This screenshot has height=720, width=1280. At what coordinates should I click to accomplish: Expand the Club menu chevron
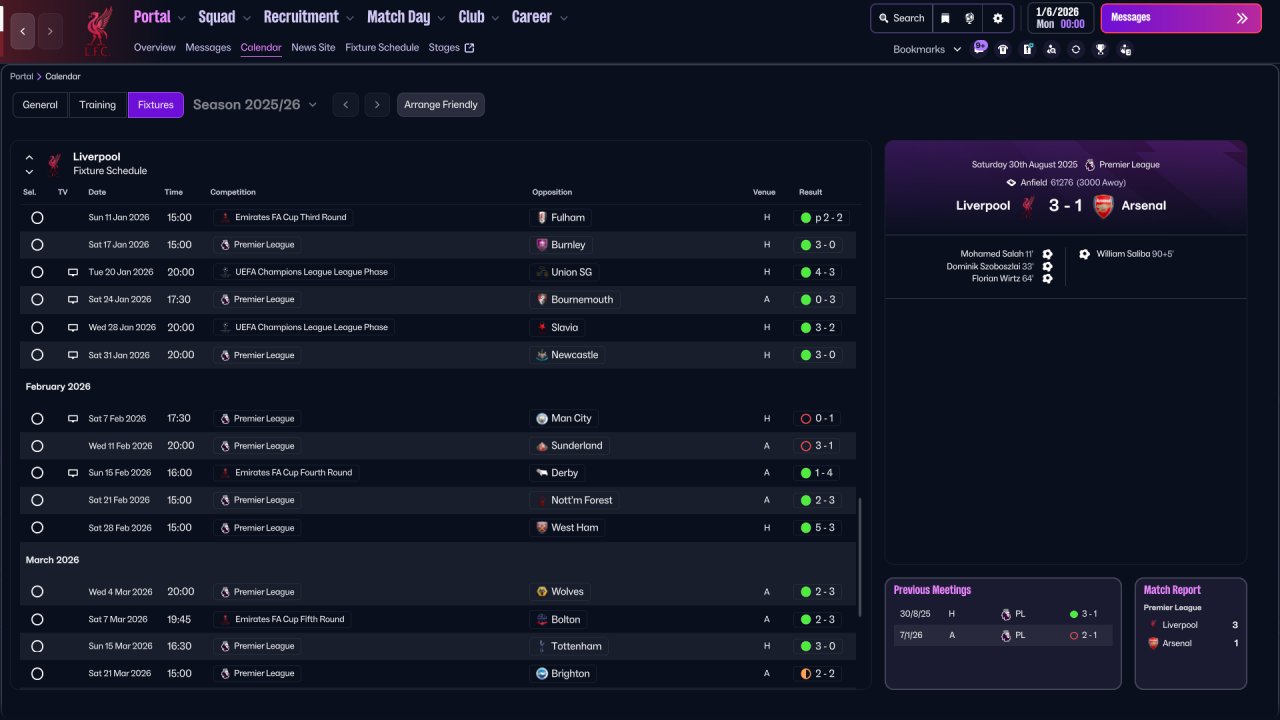pos(495,18)
